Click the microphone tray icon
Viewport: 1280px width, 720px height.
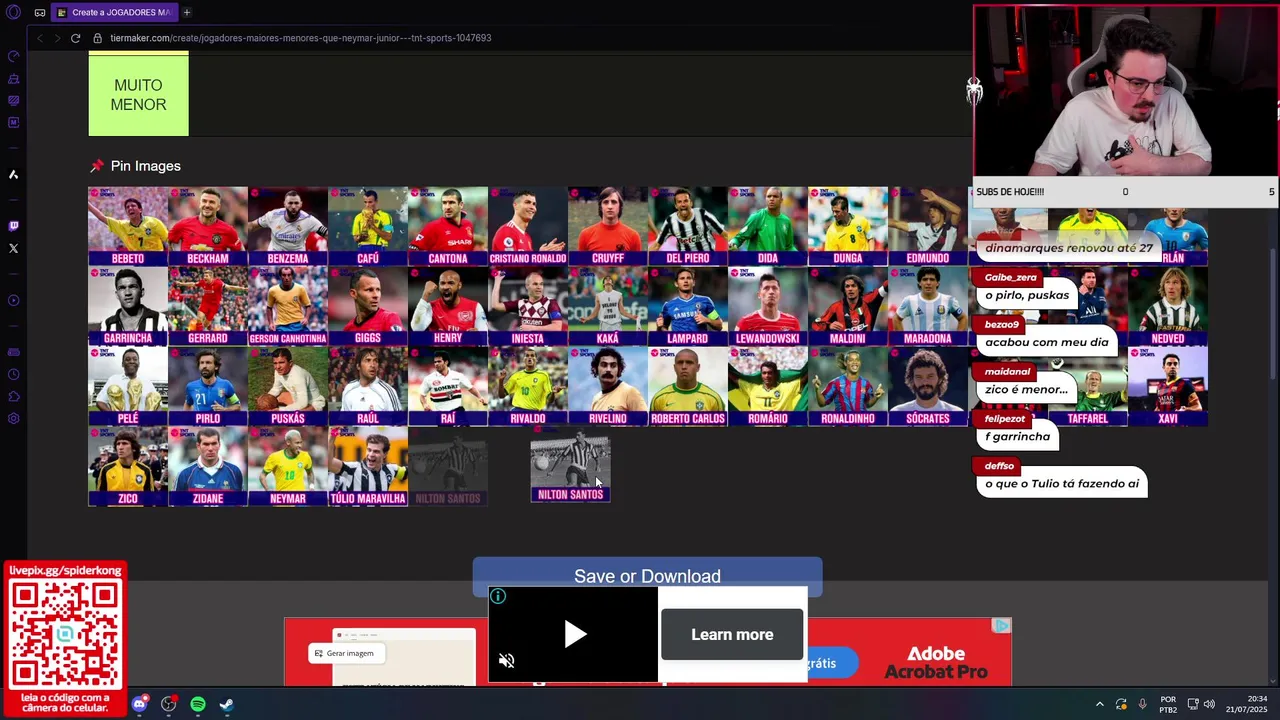(x=1142, y=704)
